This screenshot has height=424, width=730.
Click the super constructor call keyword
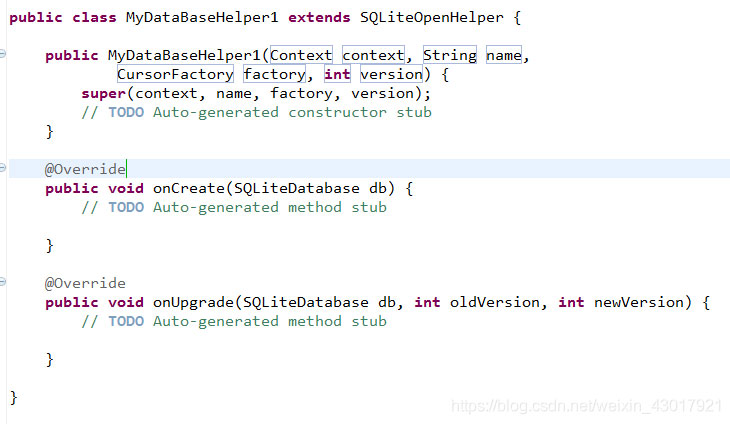103,94
